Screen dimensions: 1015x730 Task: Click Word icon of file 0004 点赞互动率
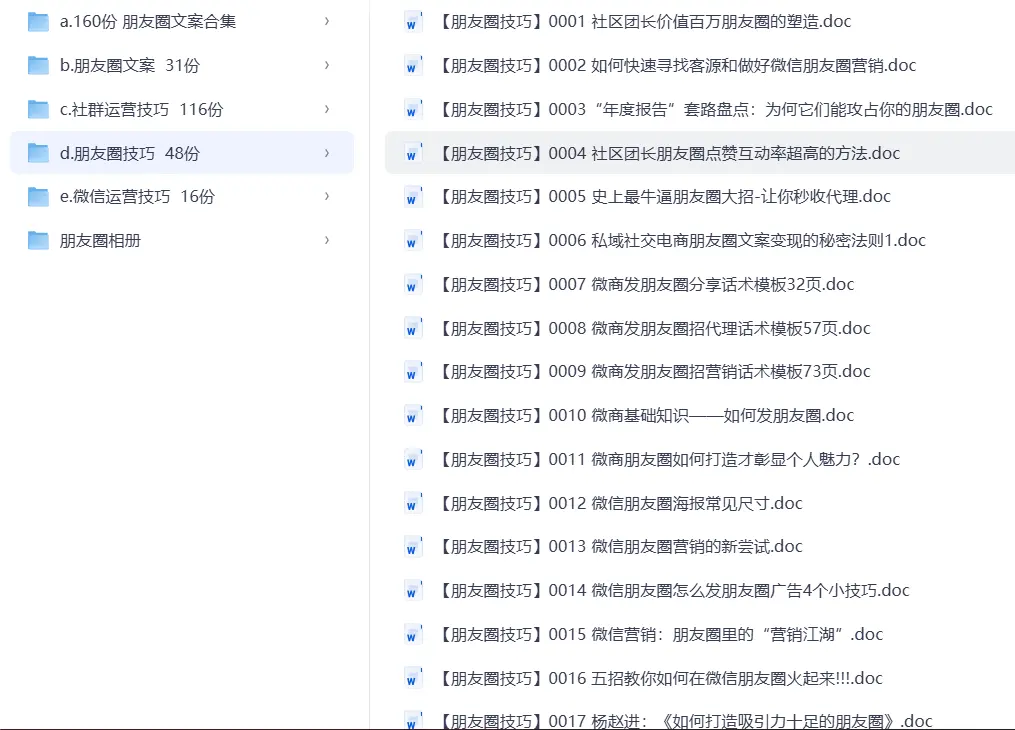coord(412,153)
